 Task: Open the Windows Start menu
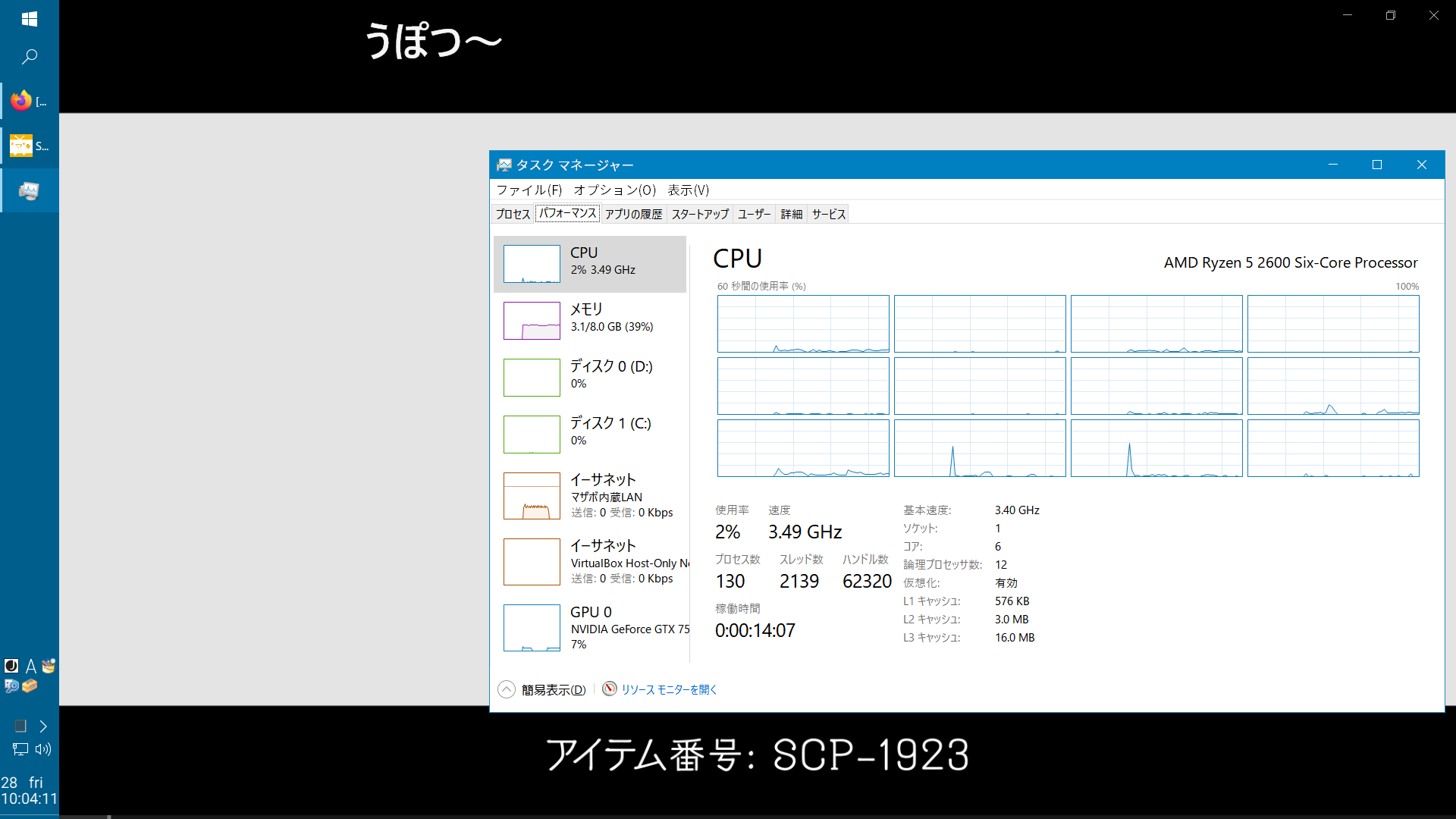pos(29,19)
